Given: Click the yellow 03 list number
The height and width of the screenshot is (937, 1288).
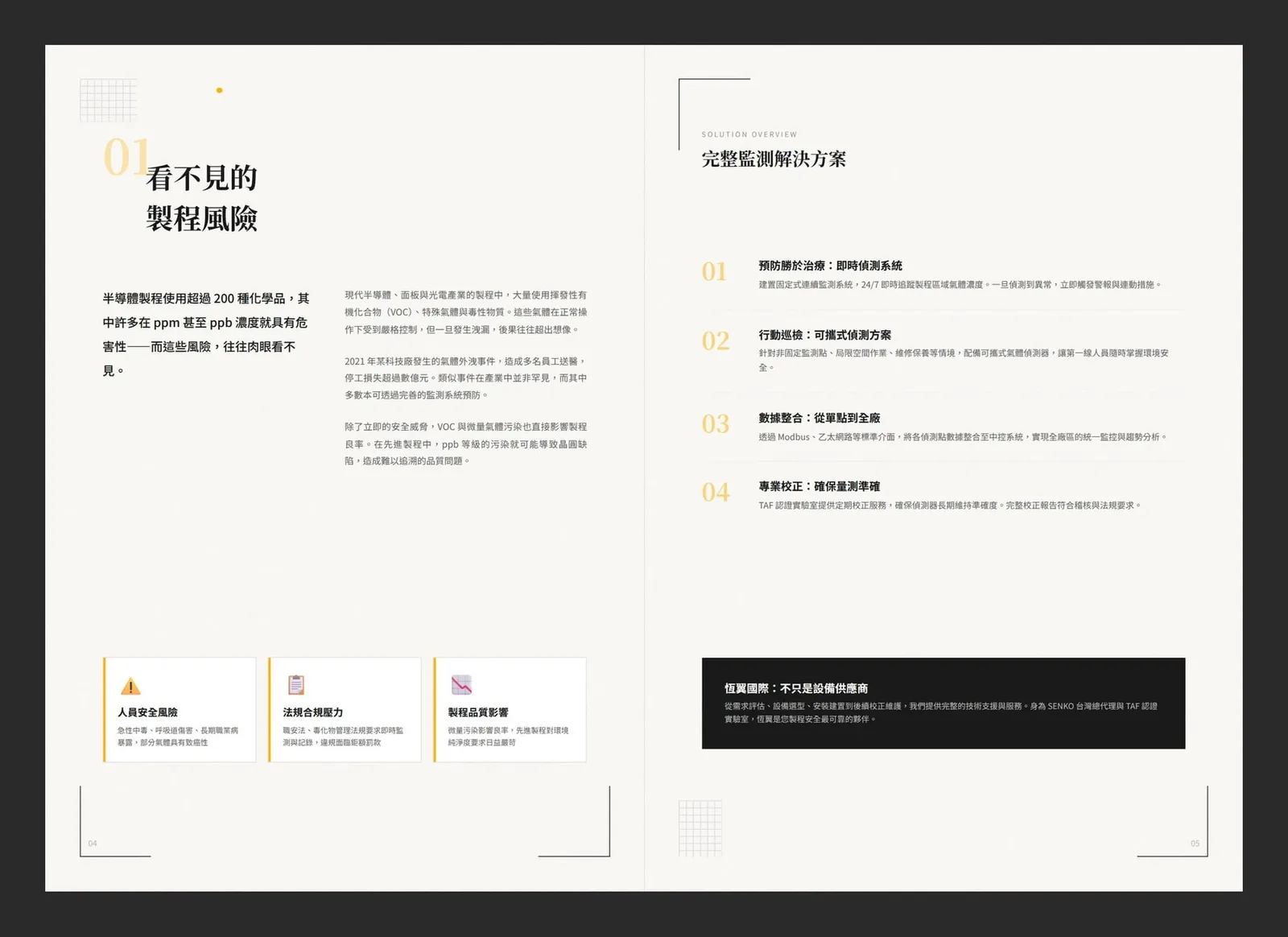Looking at the screenshot, I should (x=716, y=424).
